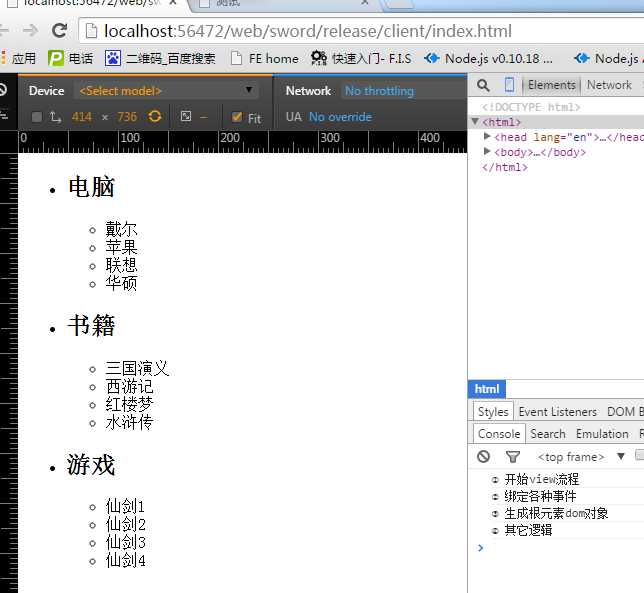Open the 二维码_百度搜索 bookmark
The height and width of the screenshot is (593, 644).
coord(160,58)
